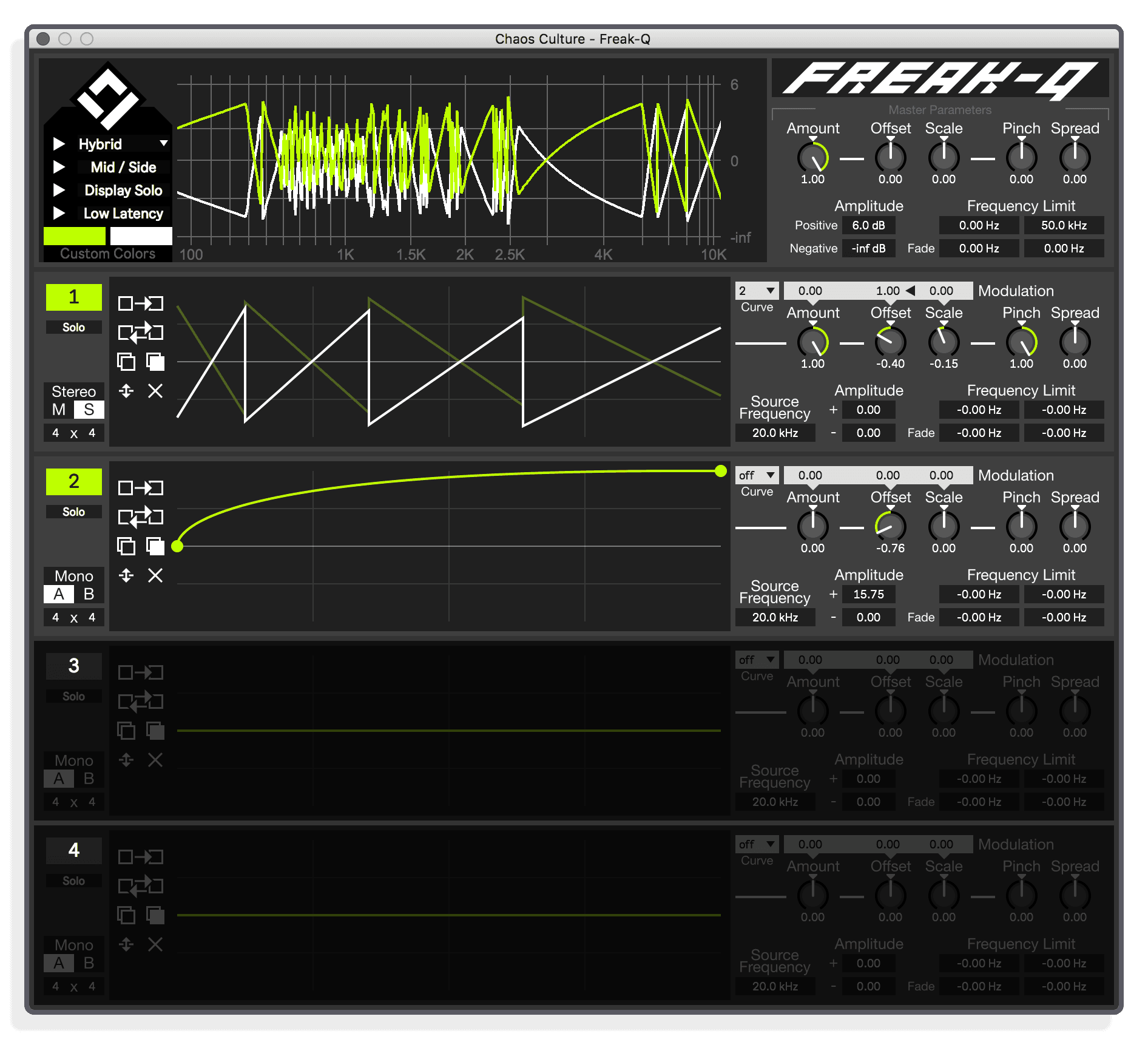This screenshot has height=1039, width=1148.
Task: Click band 4 flip vertical icon
Action: pyautogui.click(x=126, y=944)
